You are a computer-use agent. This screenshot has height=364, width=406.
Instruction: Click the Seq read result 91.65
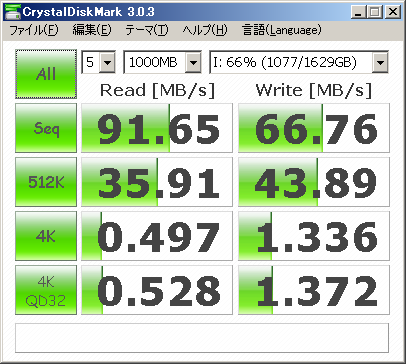coord(157,128)
